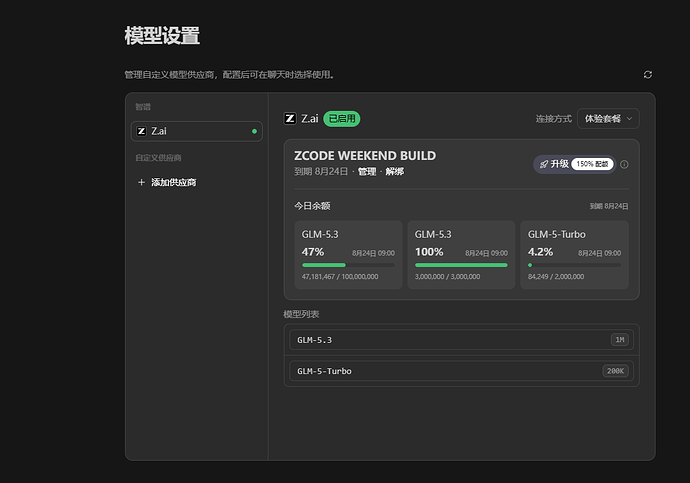Image resolution: width=690 pixels, height=483 pixels.
Task: Click the 模型设置 page title
Action: tap(162, 36)
